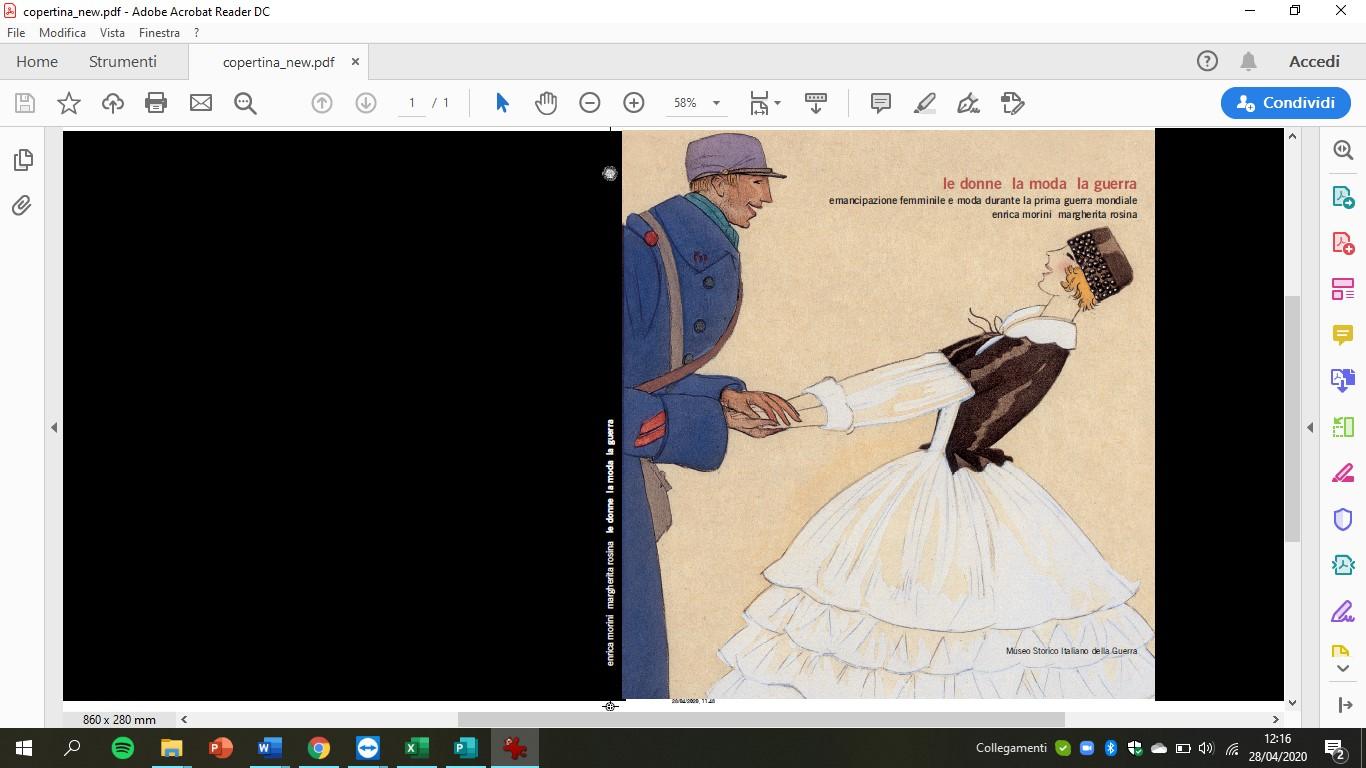Open the Finestra menu
The height and width of the screenshot is (768, 1366).
click(x=159, y=33)
